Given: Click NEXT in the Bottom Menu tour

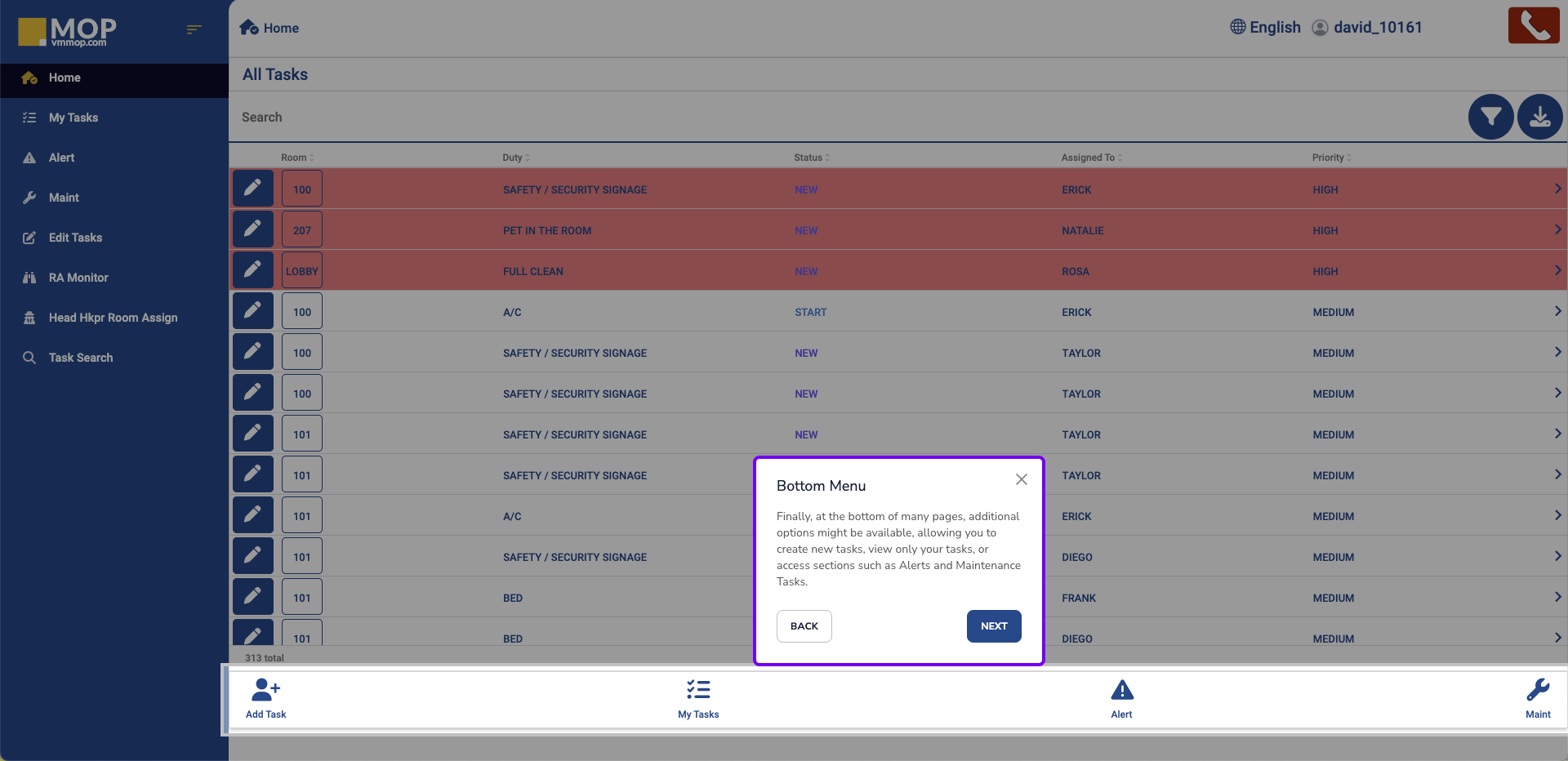Looking at the screenshot, I should 994,626.
